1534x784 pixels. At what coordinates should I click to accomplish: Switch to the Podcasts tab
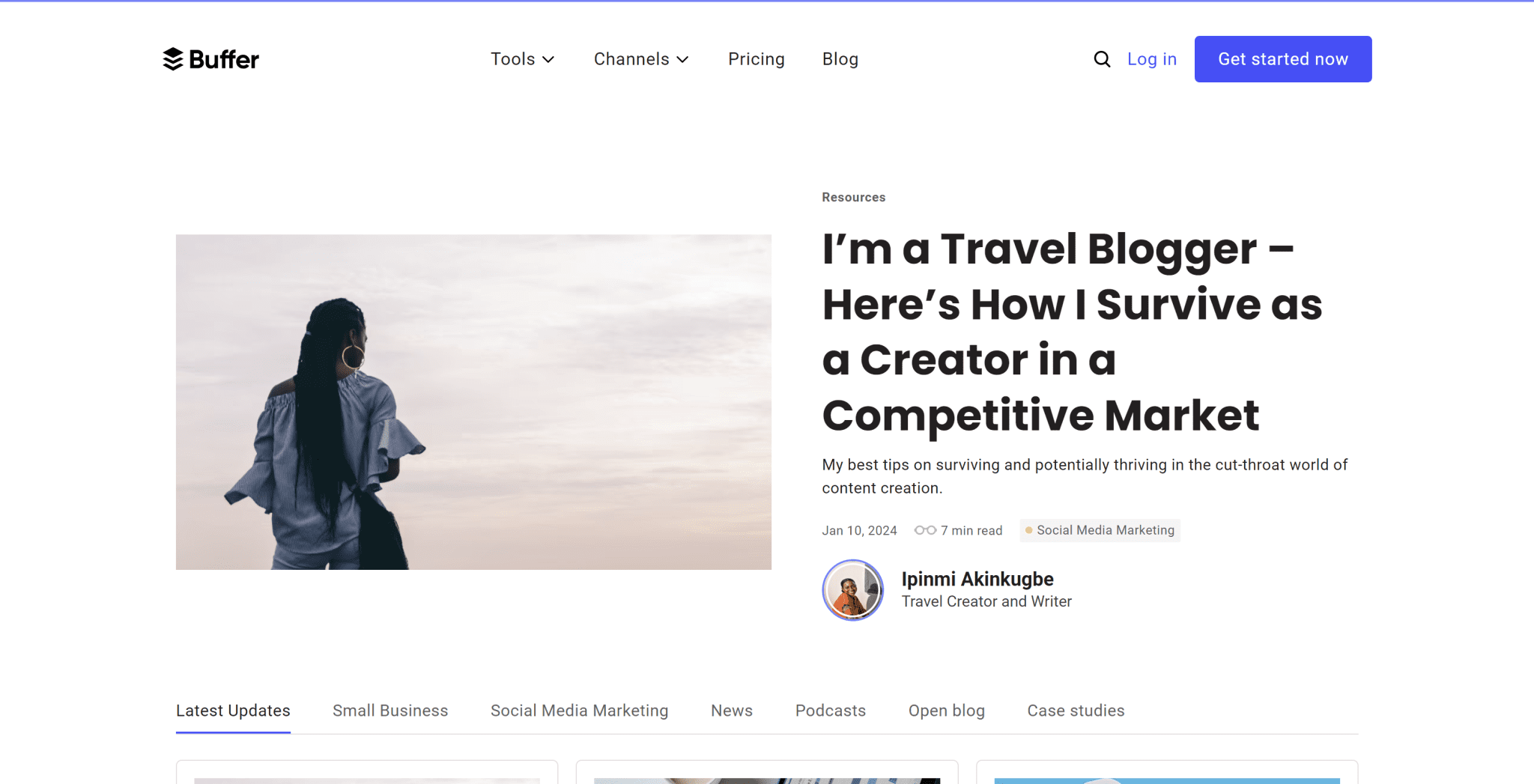[x=829, y=710]
